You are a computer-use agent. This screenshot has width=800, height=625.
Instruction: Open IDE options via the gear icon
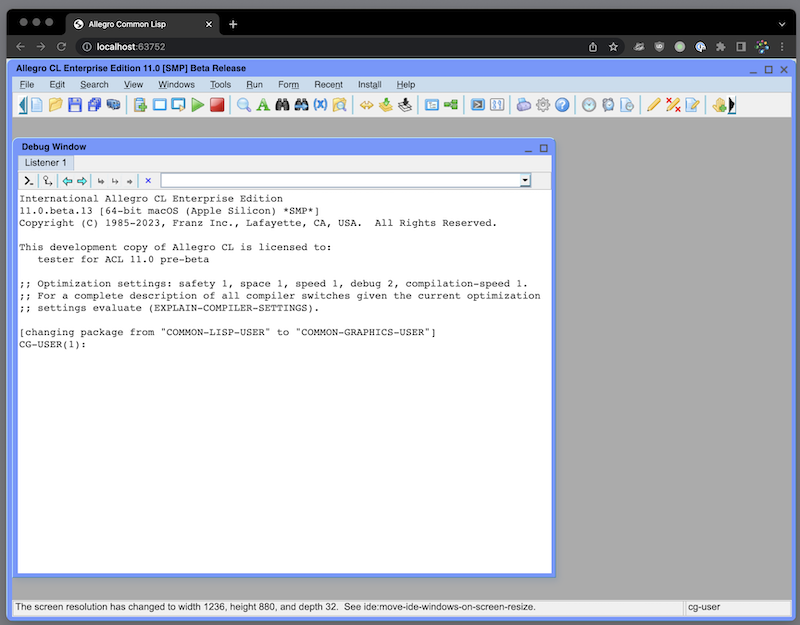[543, 104]
